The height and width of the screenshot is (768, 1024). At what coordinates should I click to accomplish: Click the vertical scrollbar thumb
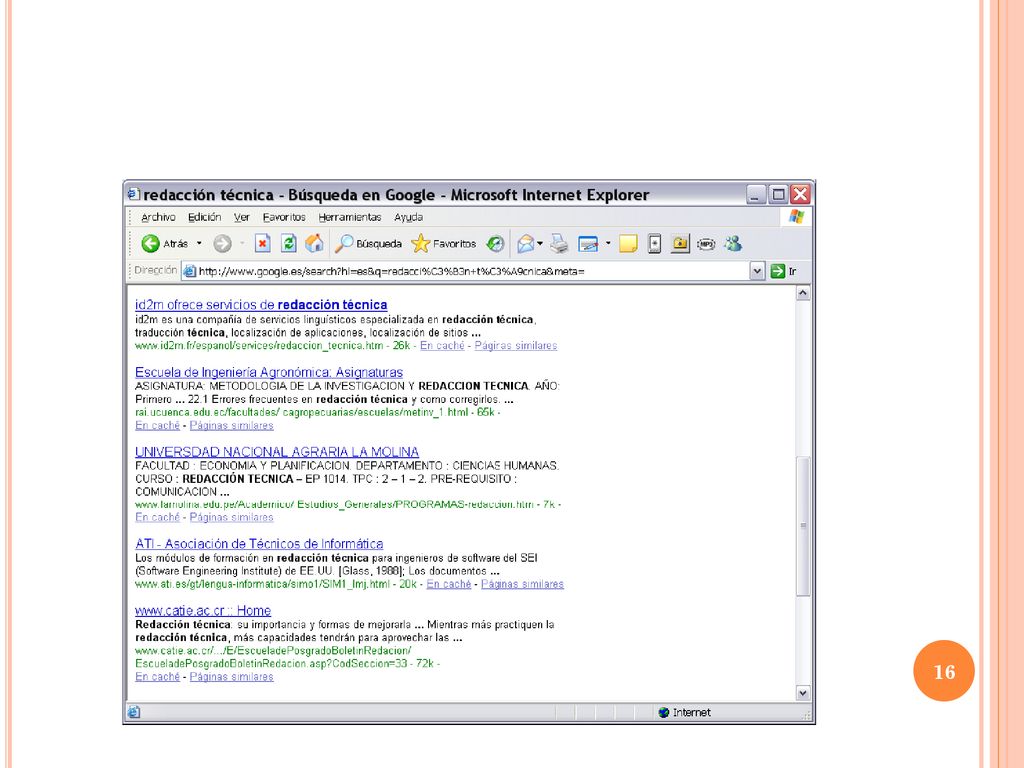(x=803, y=526)
